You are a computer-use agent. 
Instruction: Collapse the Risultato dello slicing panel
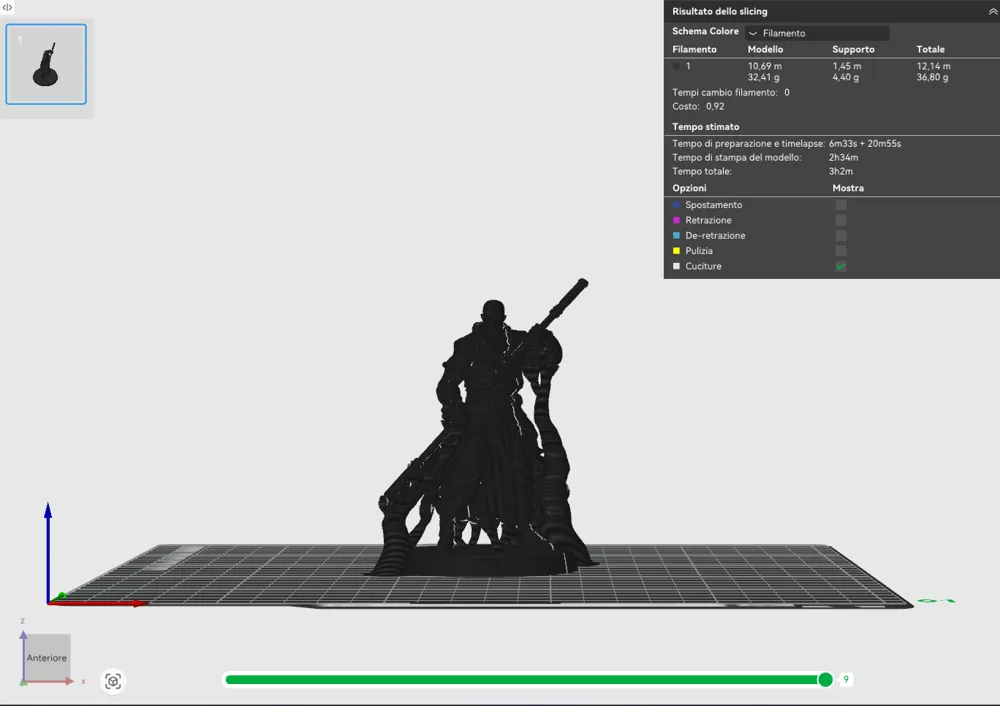(x=992, y=11)
